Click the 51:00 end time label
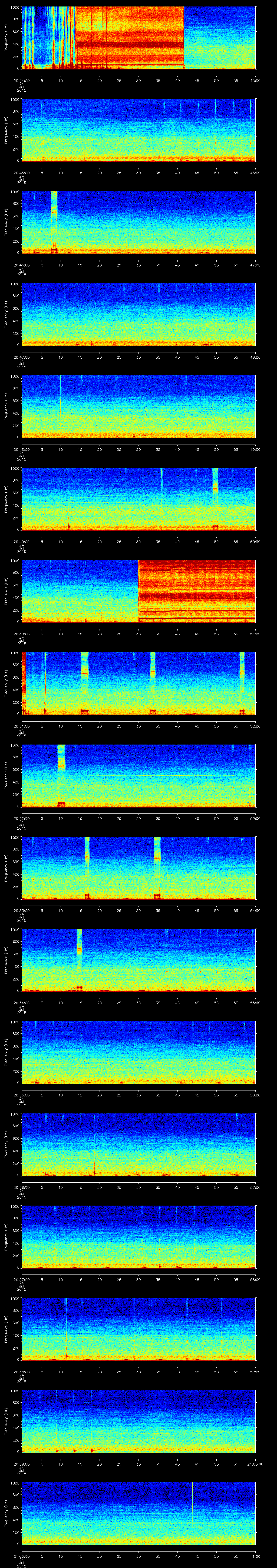 click(256, 634)
